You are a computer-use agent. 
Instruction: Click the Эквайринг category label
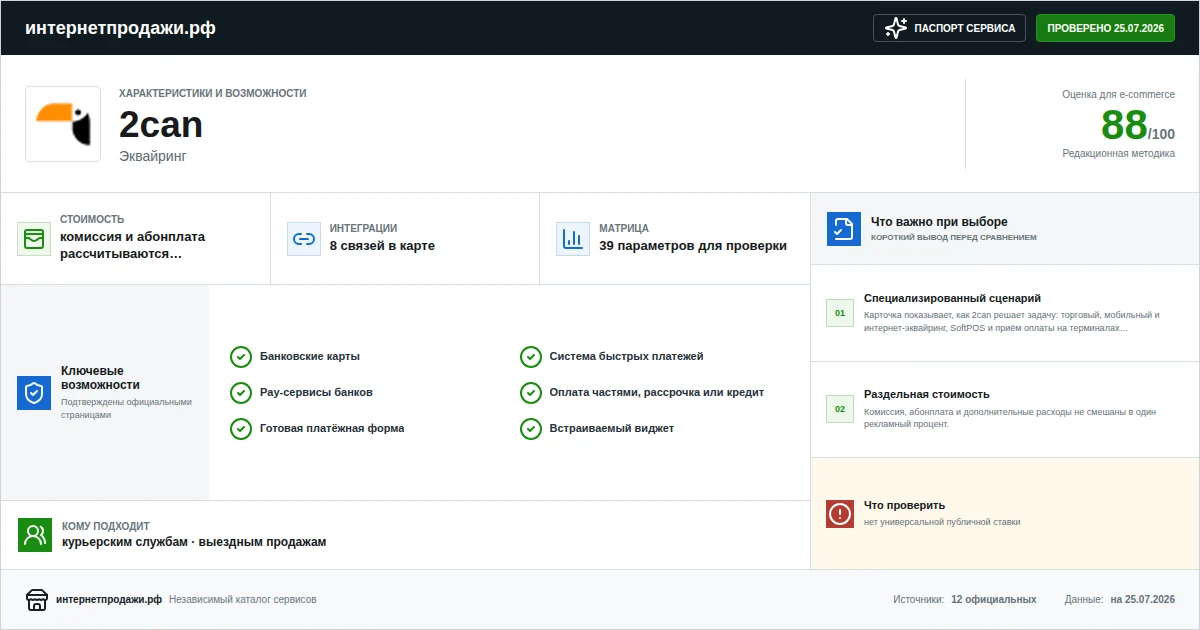153,156
